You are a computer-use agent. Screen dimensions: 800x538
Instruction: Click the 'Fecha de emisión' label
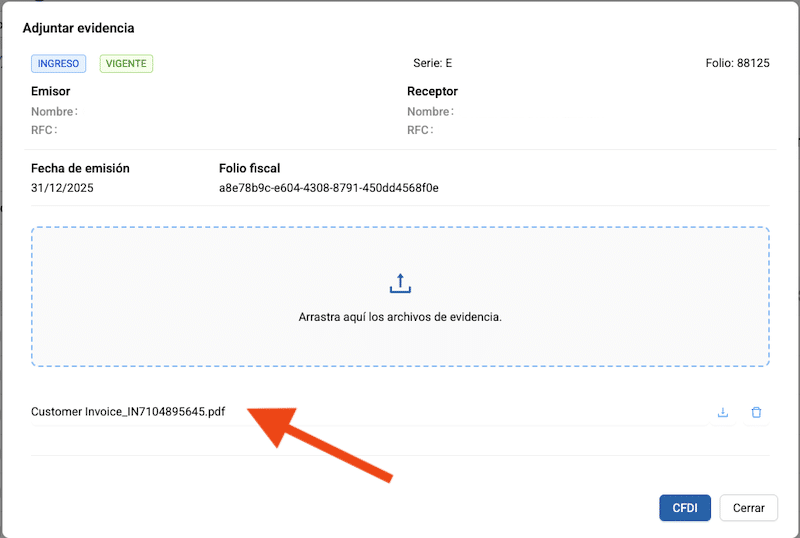pos(80,168)
